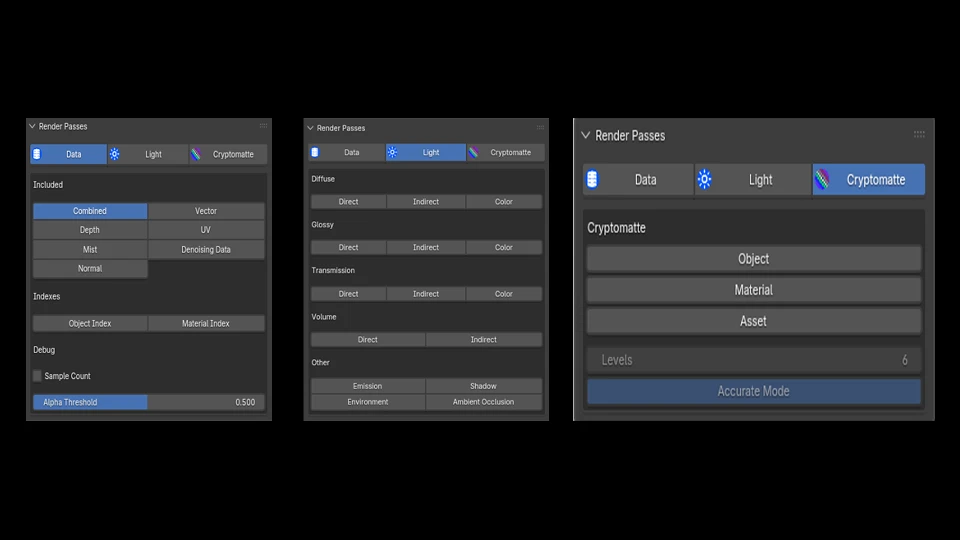
Task: Enable the Glossy Indirect pass
Action: tap(426, 247)
